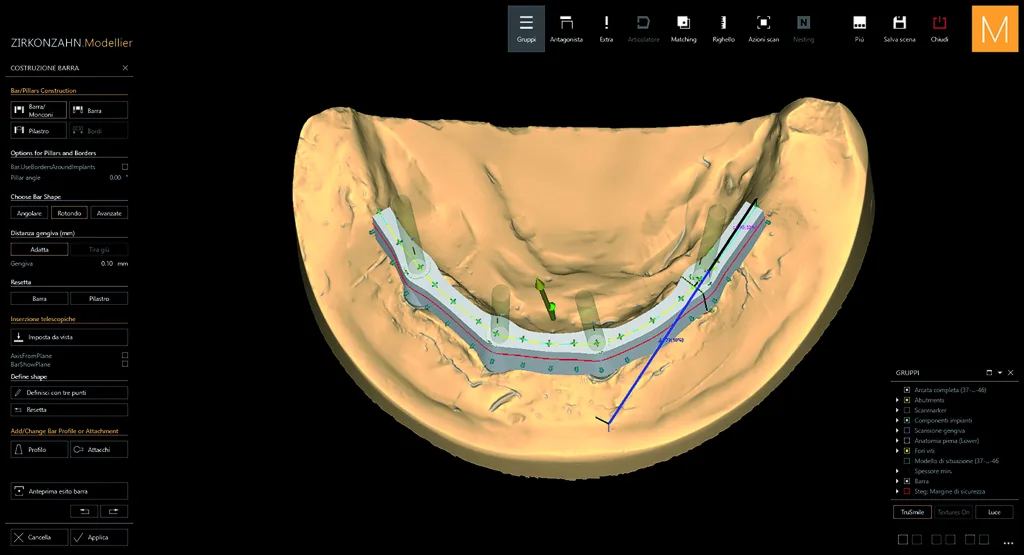Image resolution: width=1024 pixels, height=555 pixels.
Task: Close the Costruzione Barra panel
Action: pos(125,68)
